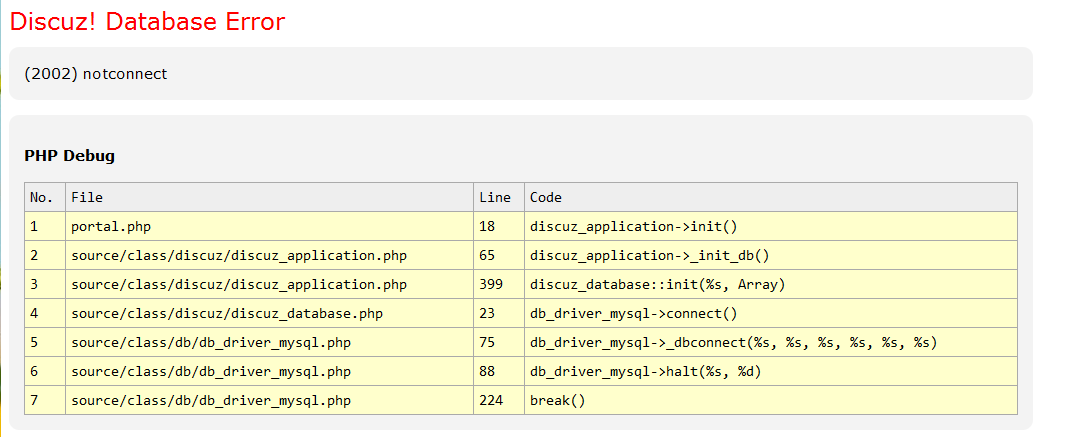Click row number 2 in No. column
This screenshot has width=1069, height=437.
tap(45, 255)
